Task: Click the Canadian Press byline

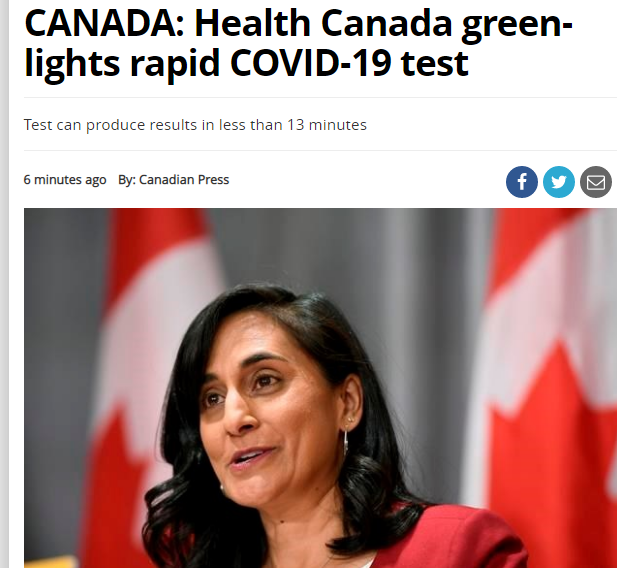Action: pos(174,179)
